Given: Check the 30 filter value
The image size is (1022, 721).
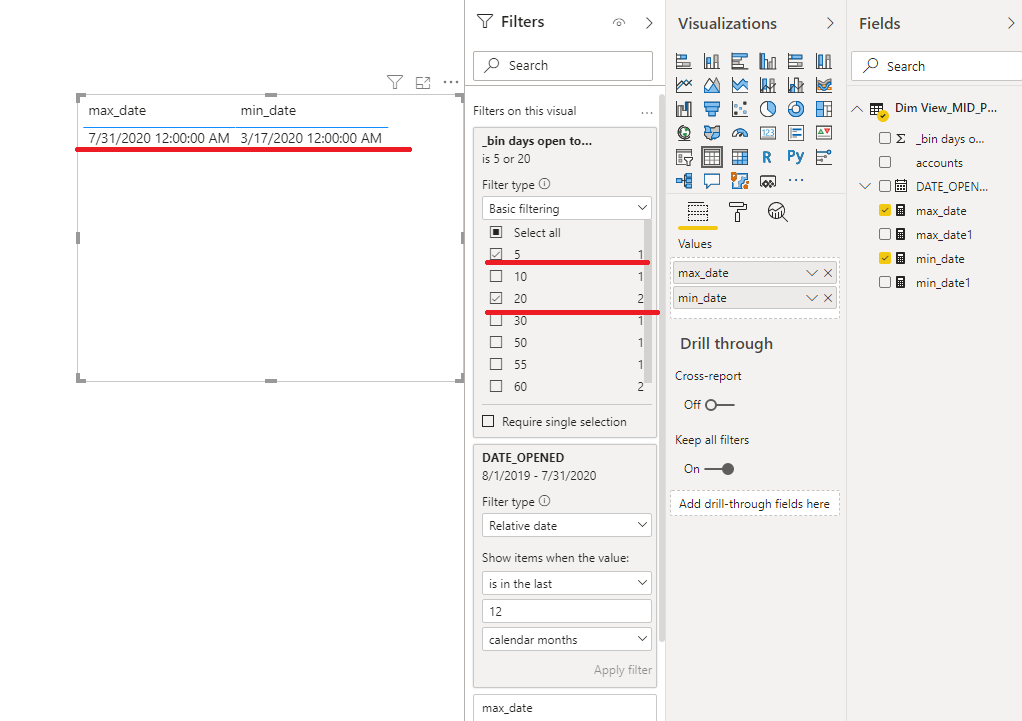Looking at the screenshot, I should (x=496, y=320).
